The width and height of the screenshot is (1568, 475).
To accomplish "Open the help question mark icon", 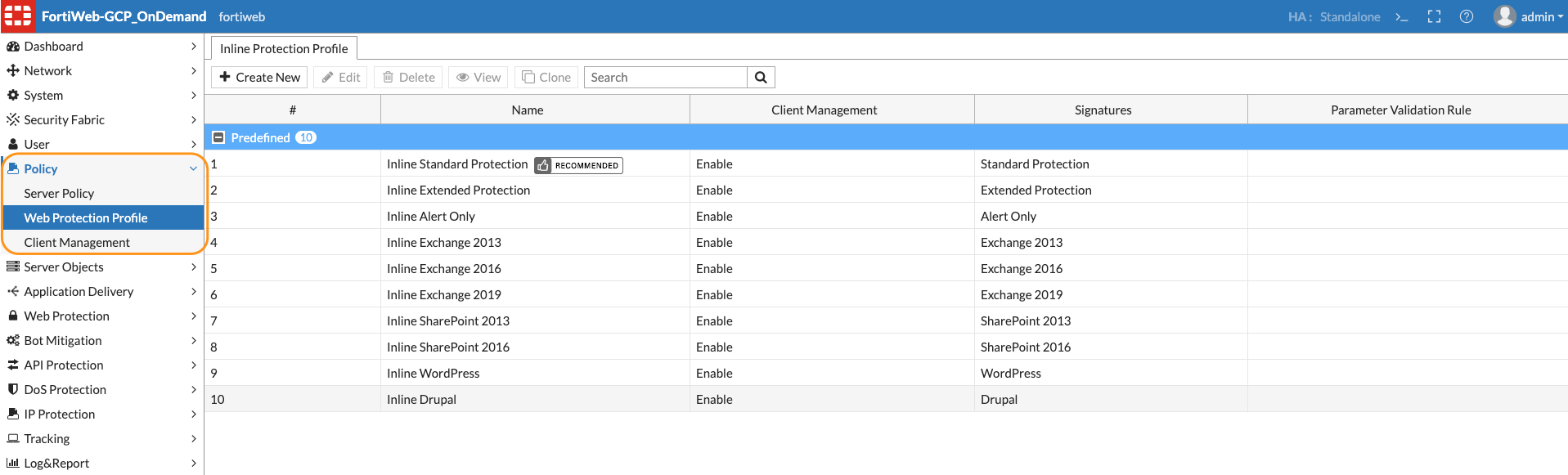I will 1467,16.
